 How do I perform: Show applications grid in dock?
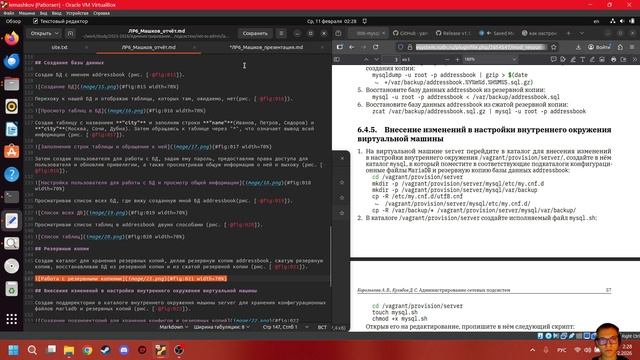11,319
